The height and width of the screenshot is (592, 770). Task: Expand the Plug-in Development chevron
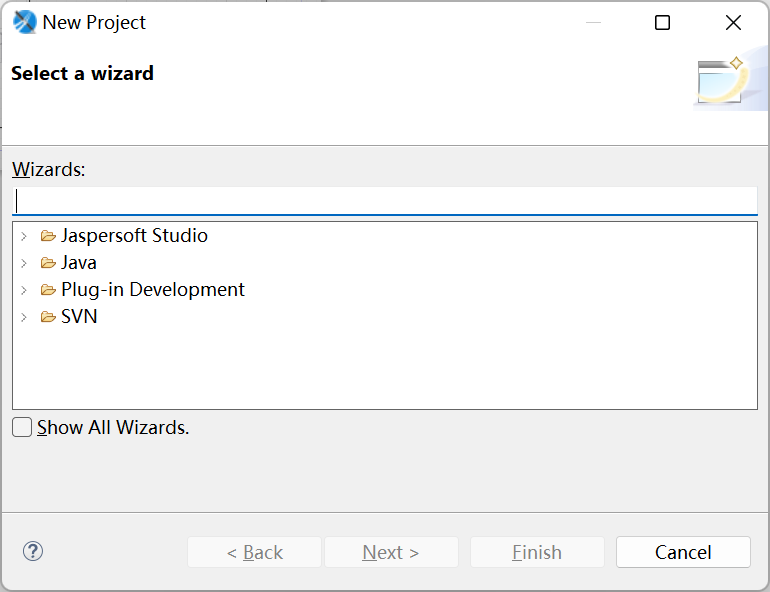24,290
